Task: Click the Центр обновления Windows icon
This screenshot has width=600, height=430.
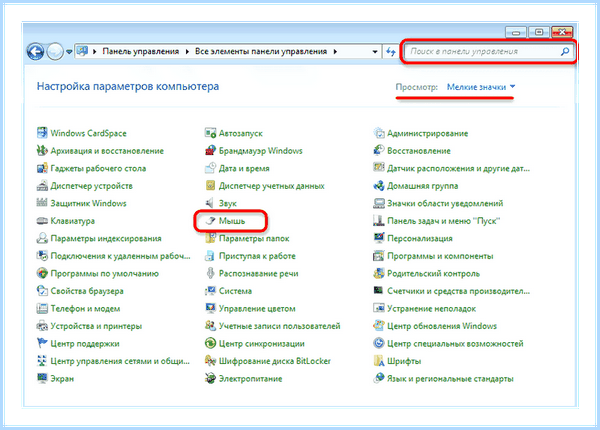Action: pos(378,326)
